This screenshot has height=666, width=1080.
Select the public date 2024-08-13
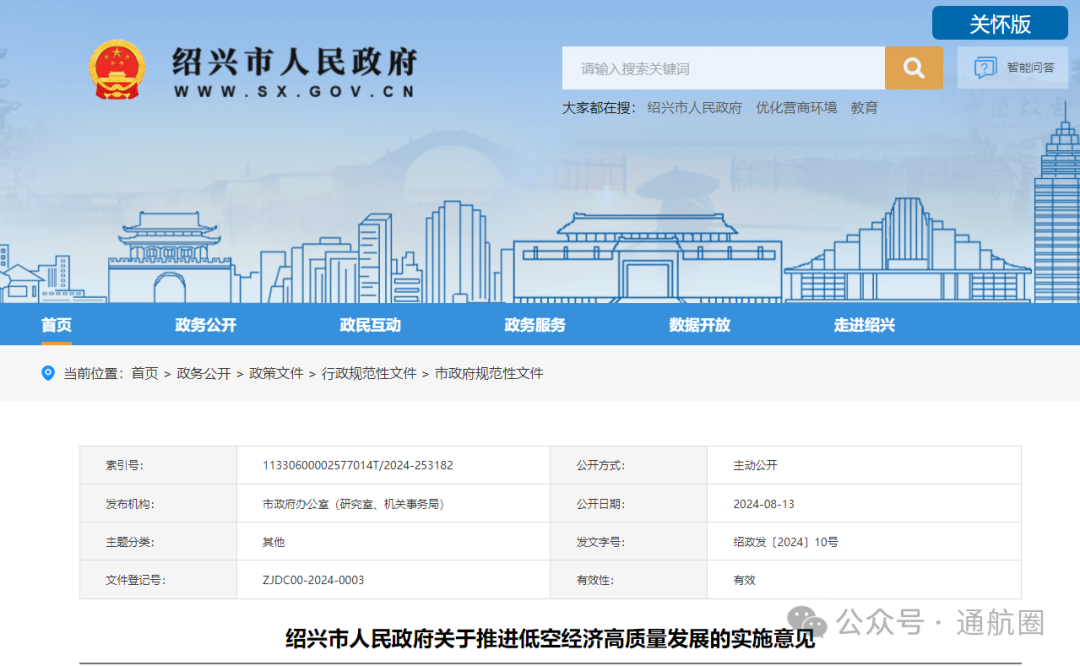click(763, 504)
